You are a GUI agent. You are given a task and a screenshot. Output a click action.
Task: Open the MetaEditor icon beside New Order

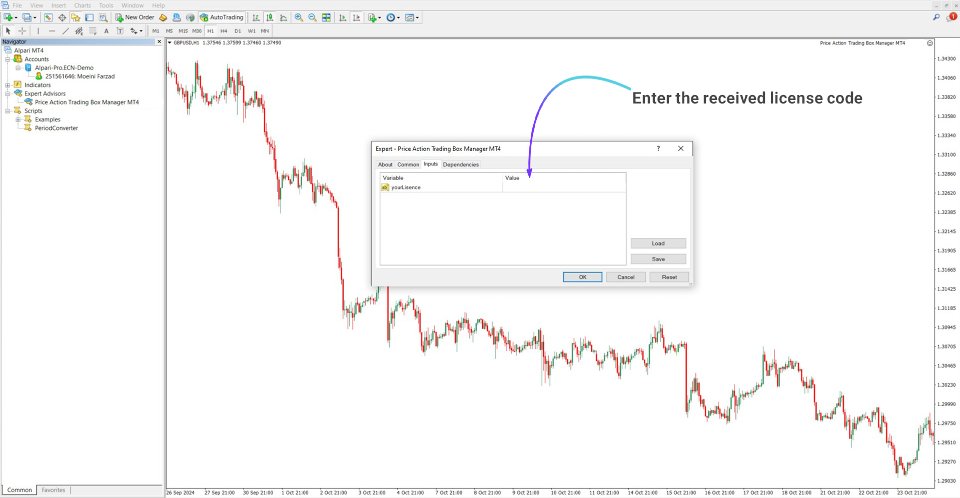click(x=163, y=18)
